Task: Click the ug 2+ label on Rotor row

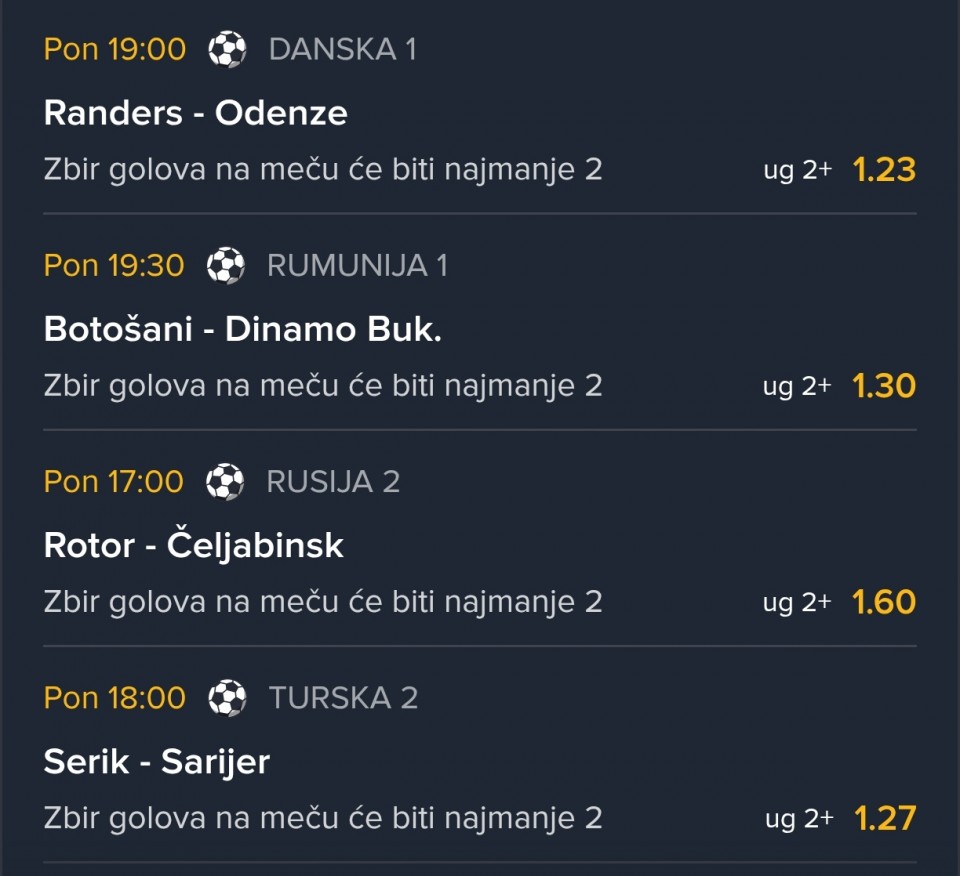Action: point(797,602)
